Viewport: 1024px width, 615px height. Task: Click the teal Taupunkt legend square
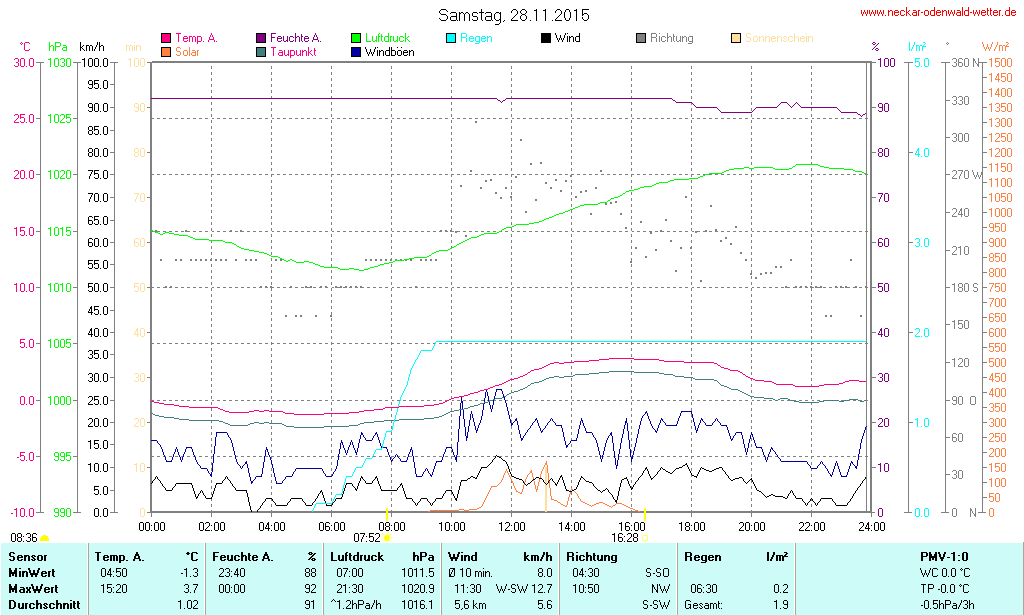tap(261, 52)
